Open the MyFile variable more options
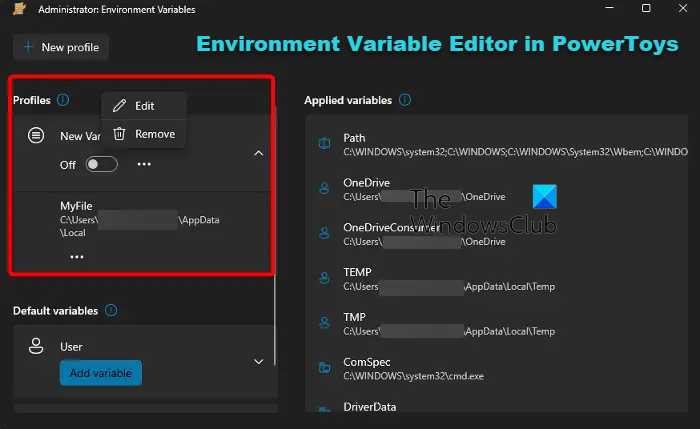700x429 pixels. click(76, 257)
